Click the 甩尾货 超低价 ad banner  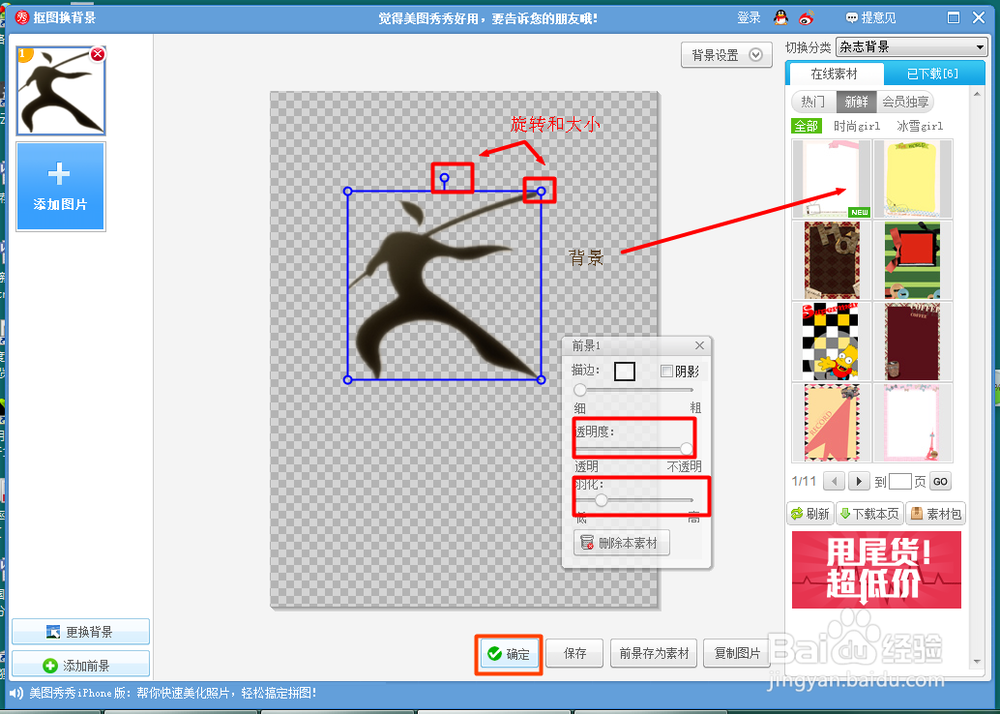pyautogui.click(x=876, y=570)
